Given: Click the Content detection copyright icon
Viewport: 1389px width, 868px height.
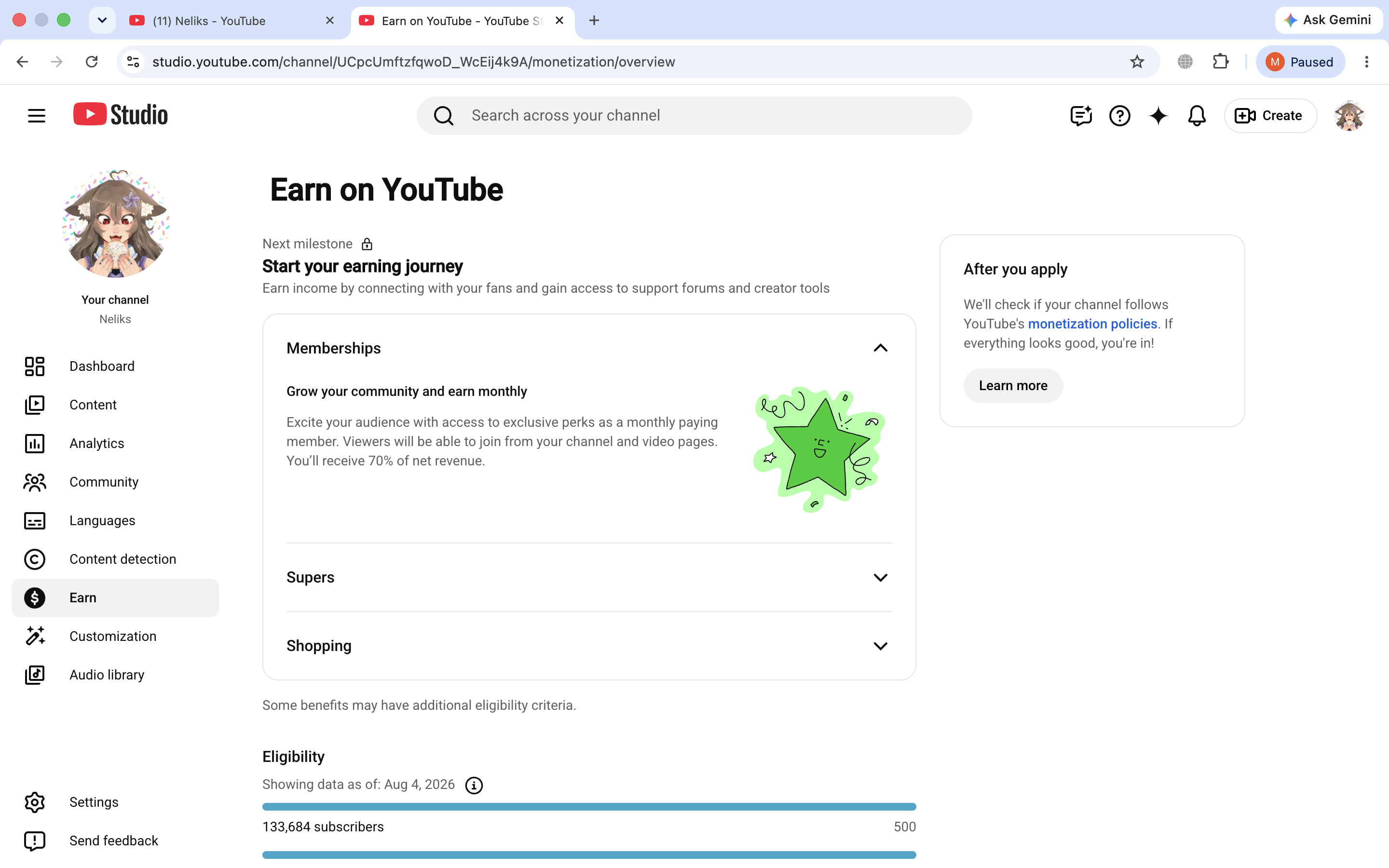Looking at the screenshot, I should [34, 559].
